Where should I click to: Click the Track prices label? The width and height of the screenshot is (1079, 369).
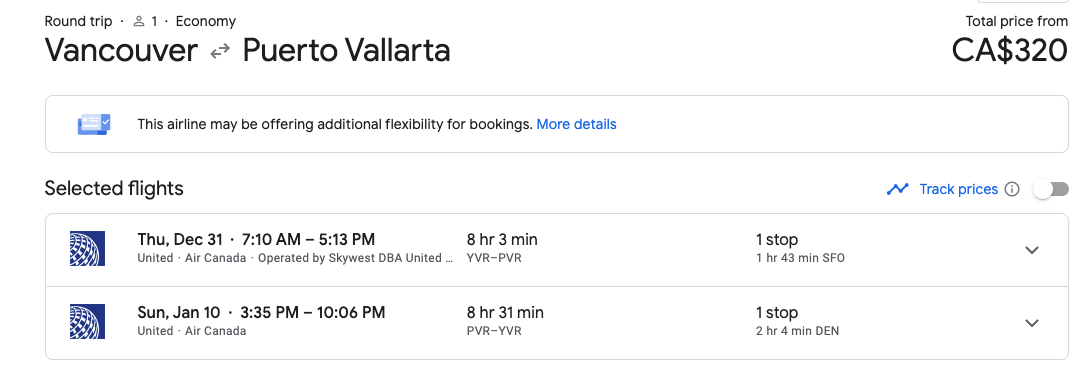pos(959,189)
